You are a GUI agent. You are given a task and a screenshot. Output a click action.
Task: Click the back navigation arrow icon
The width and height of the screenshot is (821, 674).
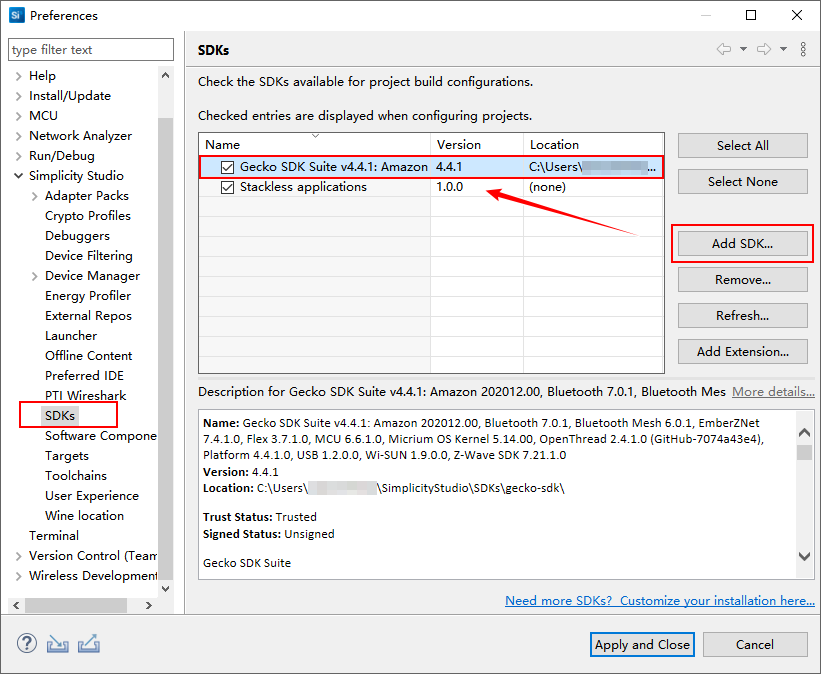724,49
